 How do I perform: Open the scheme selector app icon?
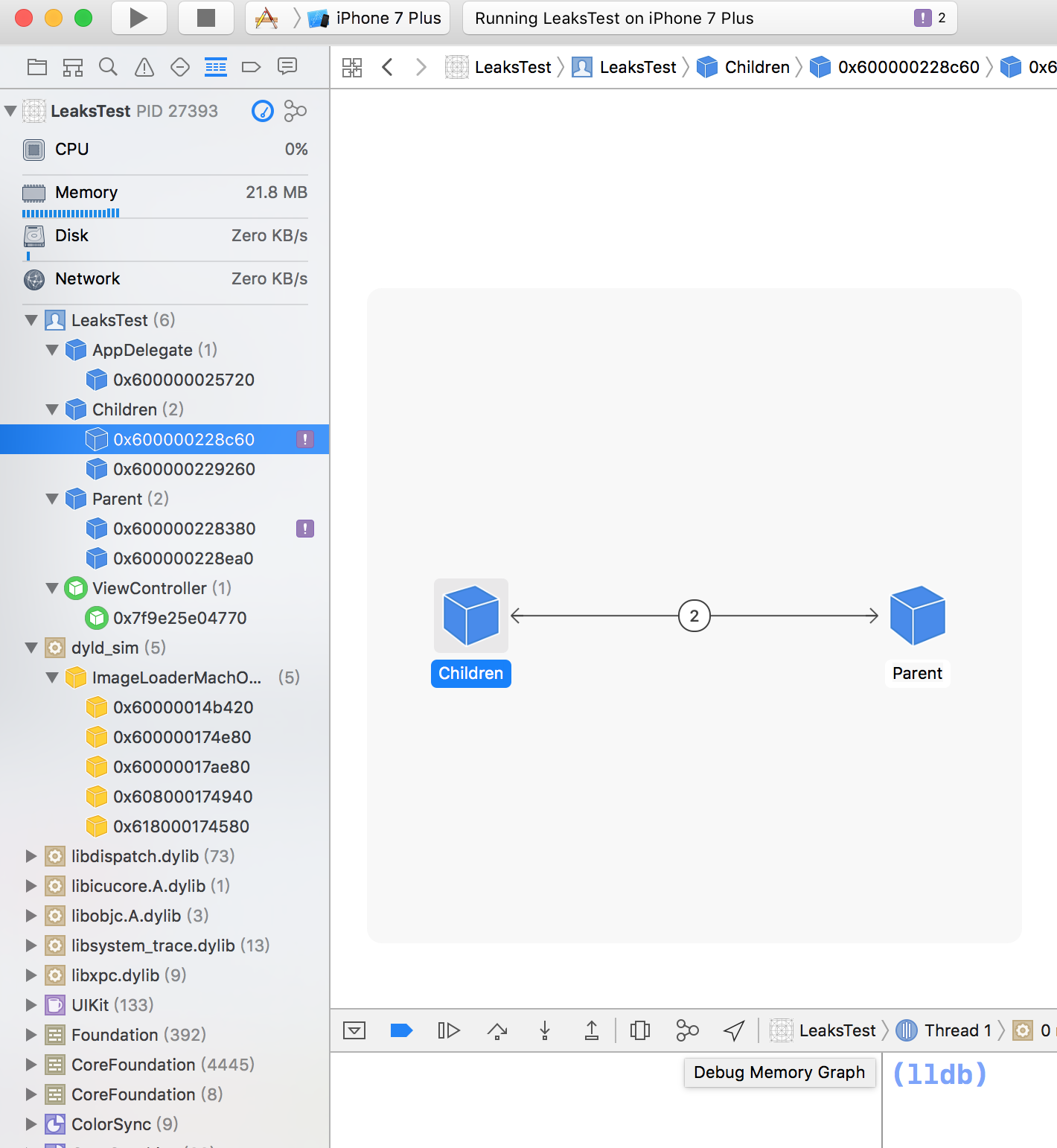tap(266, 18)
